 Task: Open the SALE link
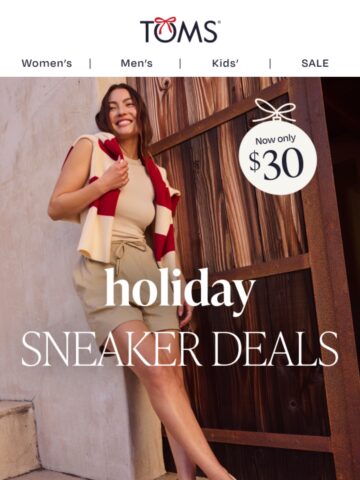(x=315, y=63)
